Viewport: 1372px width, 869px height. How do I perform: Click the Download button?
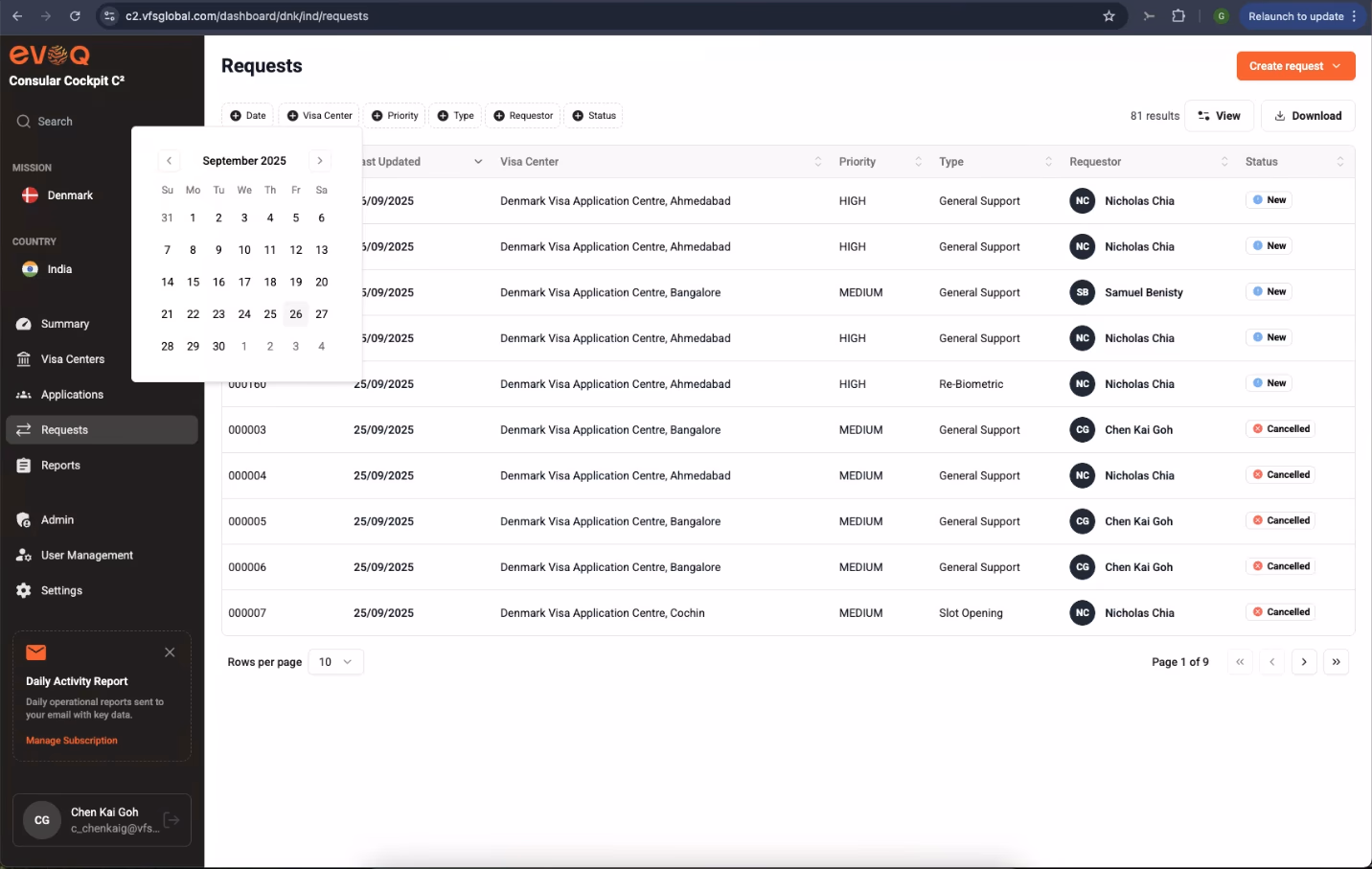(x=1308, y=116)
